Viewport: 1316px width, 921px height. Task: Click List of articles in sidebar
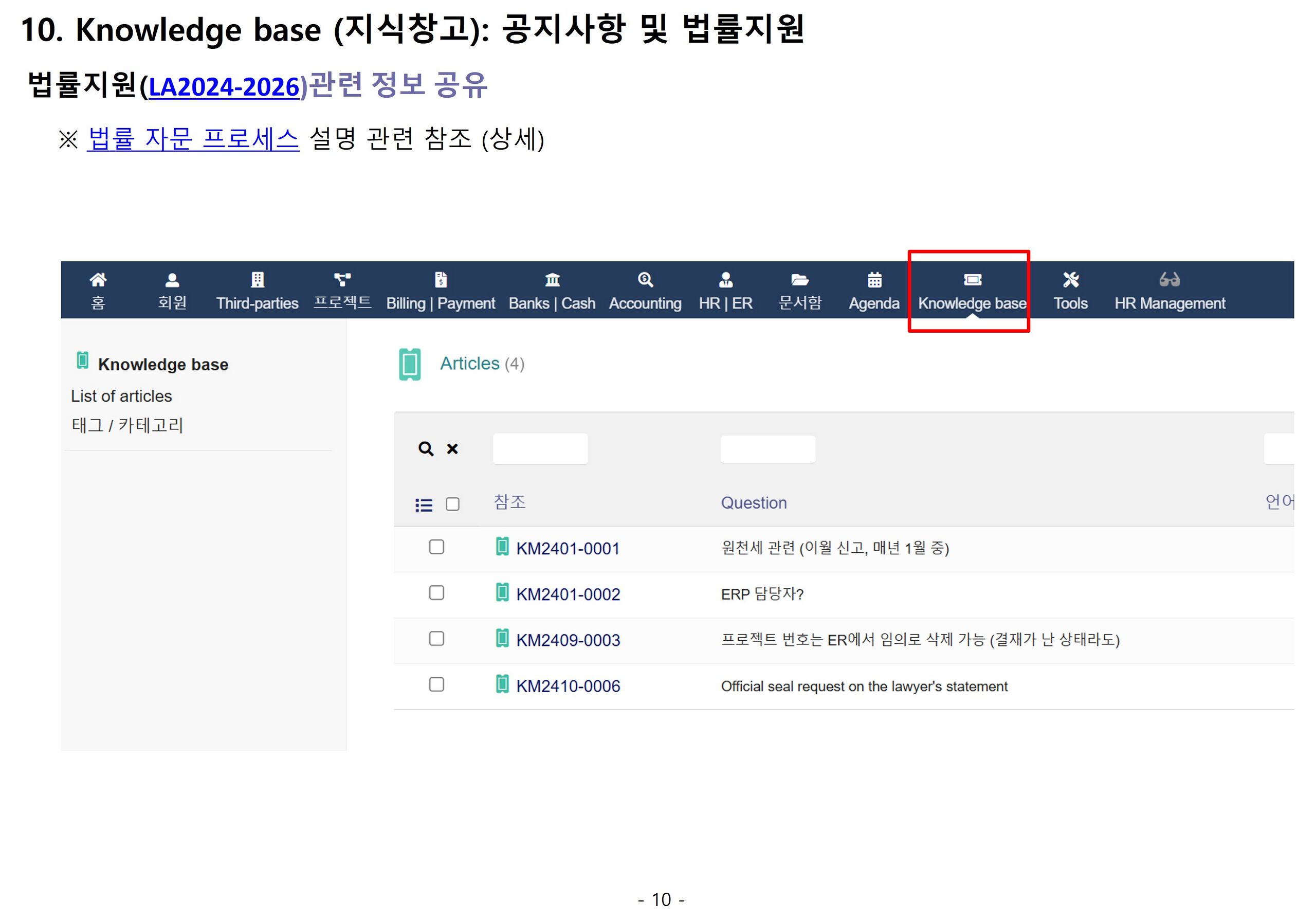click(x=121, y=396)
